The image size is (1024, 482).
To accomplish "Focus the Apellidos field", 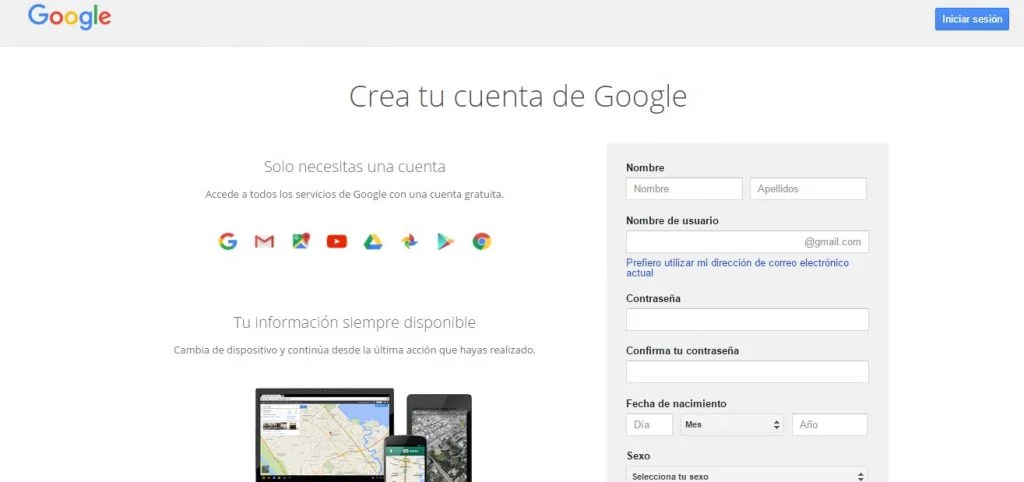I will coord(808,189).
